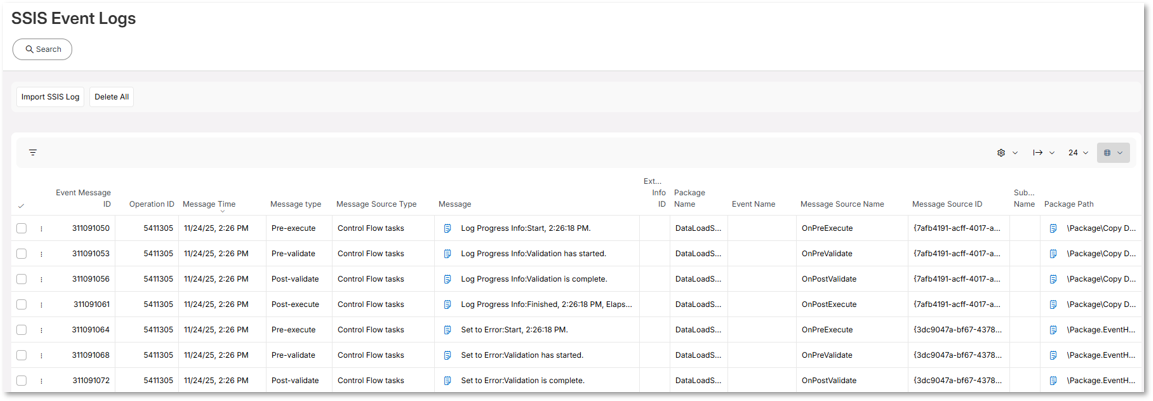This screenshot has height=401, width=1153.
Task: Open row actions menu for event 311091068
Action: click(x=41, y=355)
